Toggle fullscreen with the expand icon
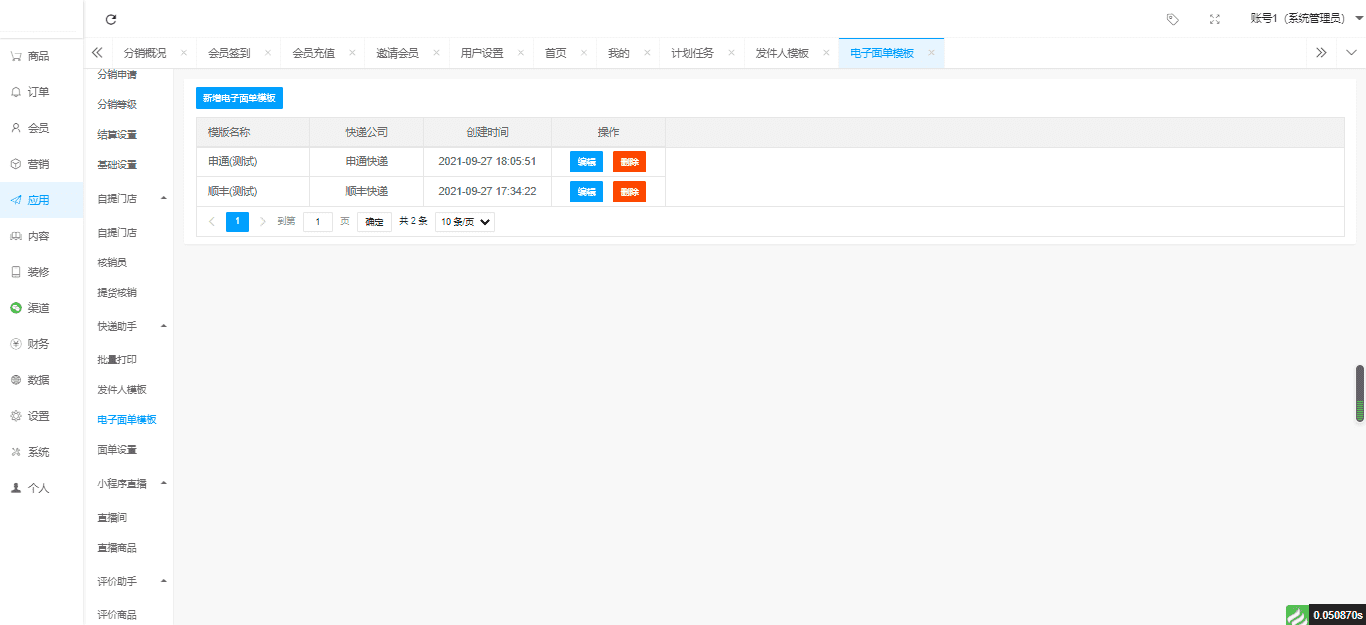Viewport: 1366px width, 625px height. click(1214, 19)
